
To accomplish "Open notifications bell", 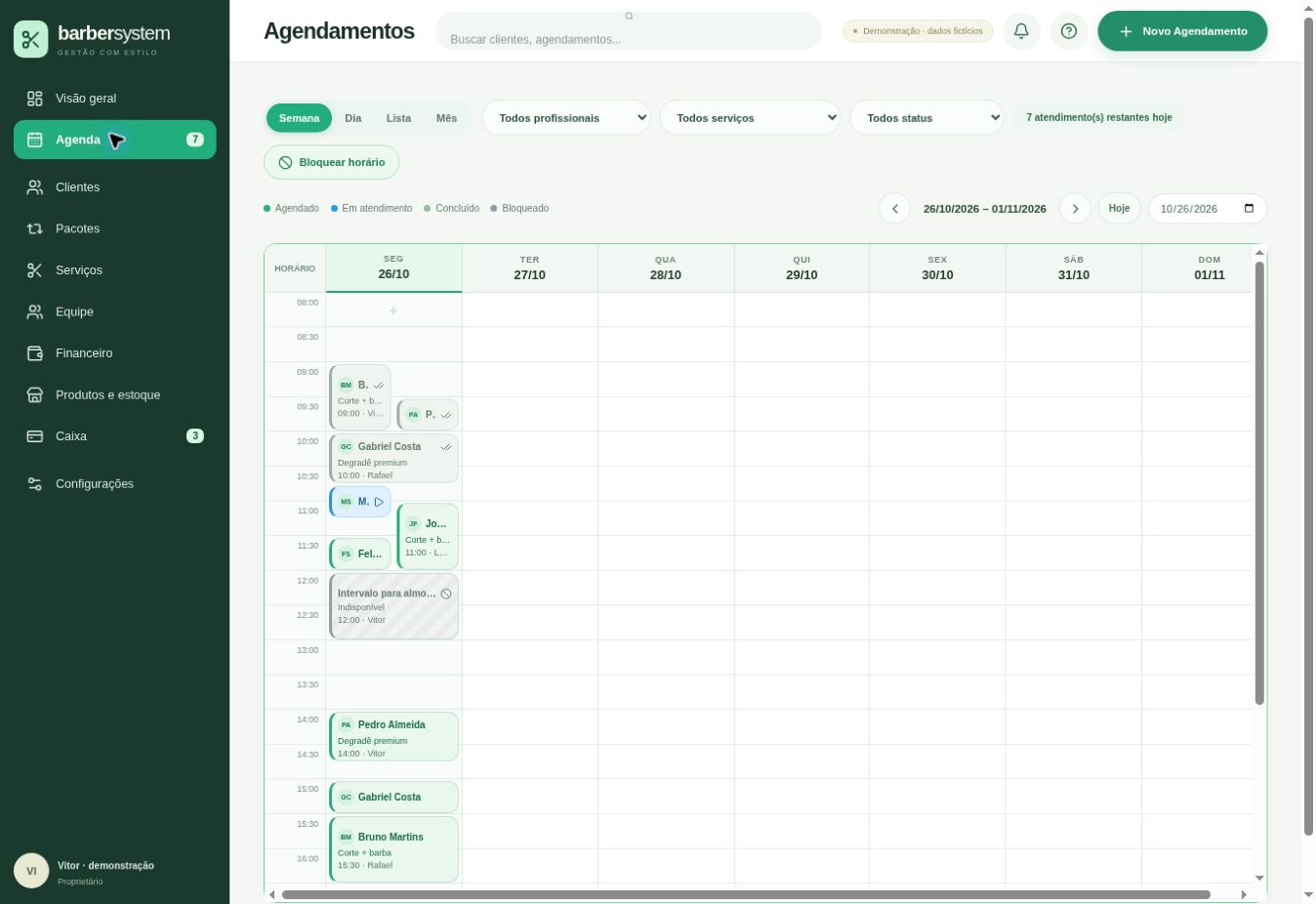I will 1021,31.
